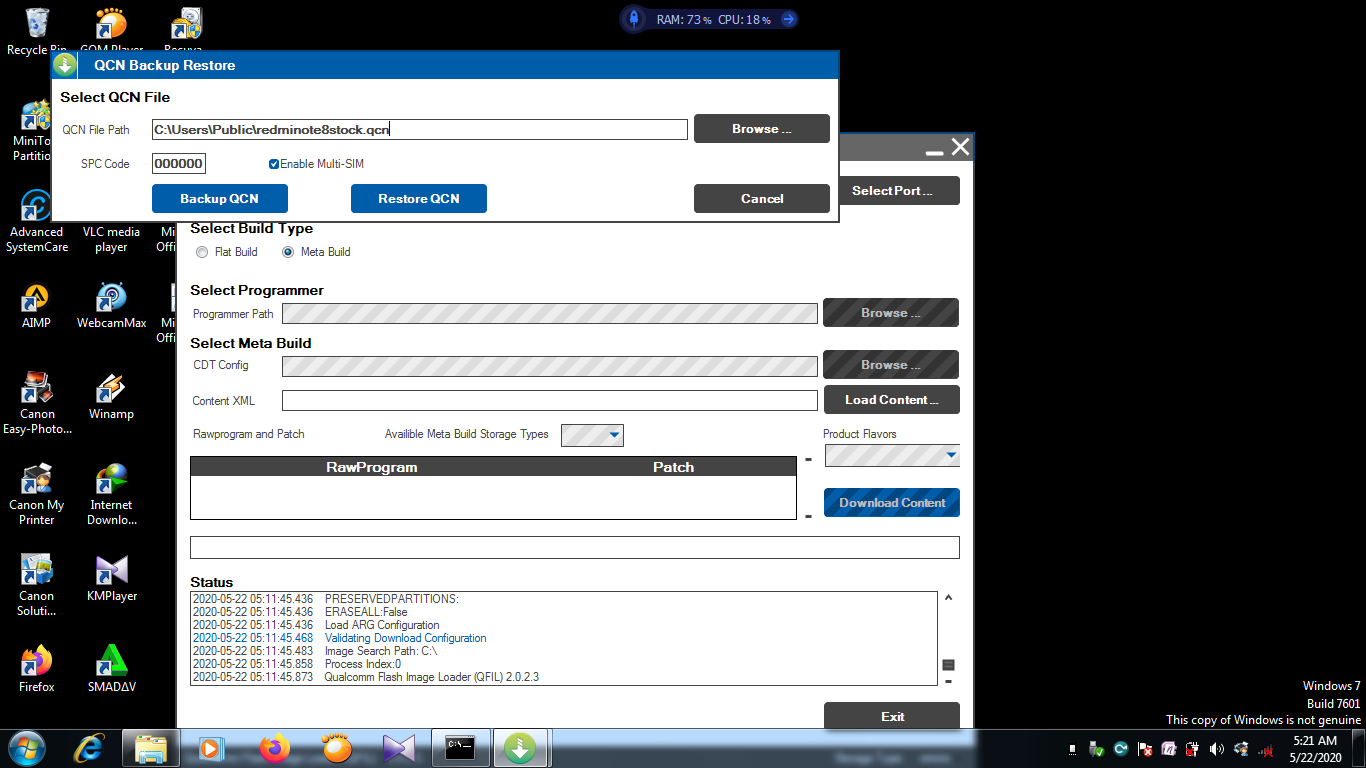Image resolution: width=1366 pixels, height=768 pixels.
Task: Cancel the QCN Backup Restore dialog
Action: [762, 198]
